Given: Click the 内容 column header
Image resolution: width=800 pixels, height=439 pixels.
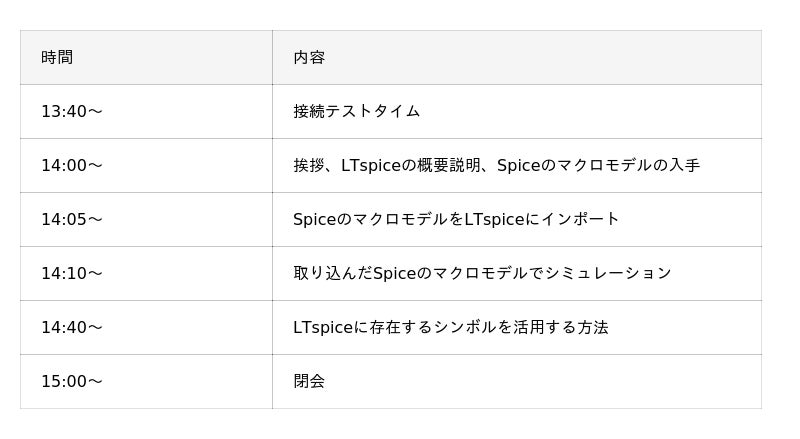Looking at the screenshot, I should tap(309, 57).
